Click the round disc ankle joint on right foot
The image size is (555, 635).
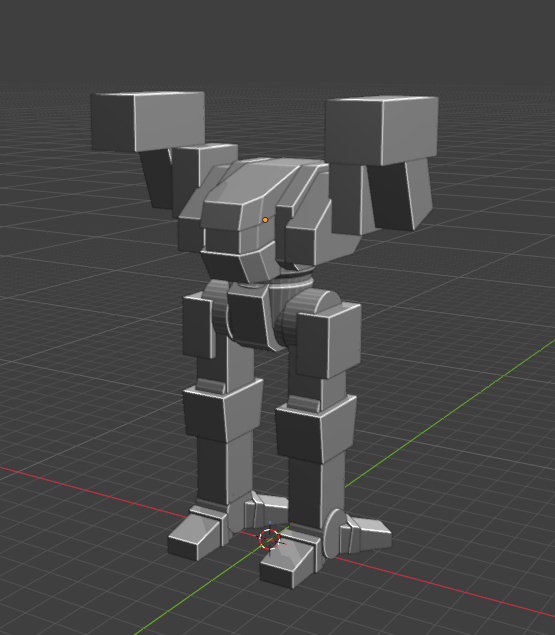pos(333,534)
